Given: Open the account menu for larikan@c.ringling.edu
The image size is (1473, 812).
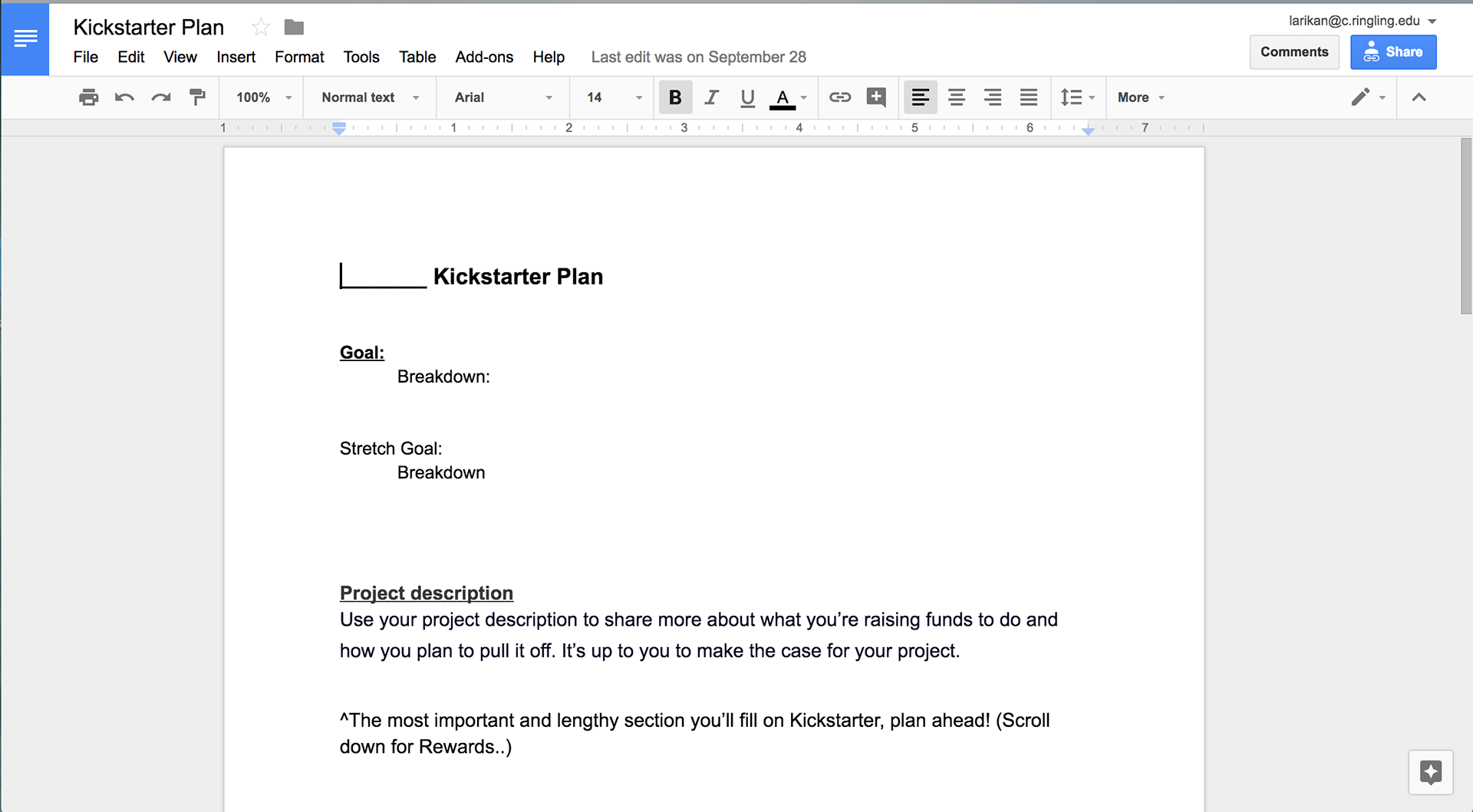Looking at the screenshot, I should (1363, 21).
